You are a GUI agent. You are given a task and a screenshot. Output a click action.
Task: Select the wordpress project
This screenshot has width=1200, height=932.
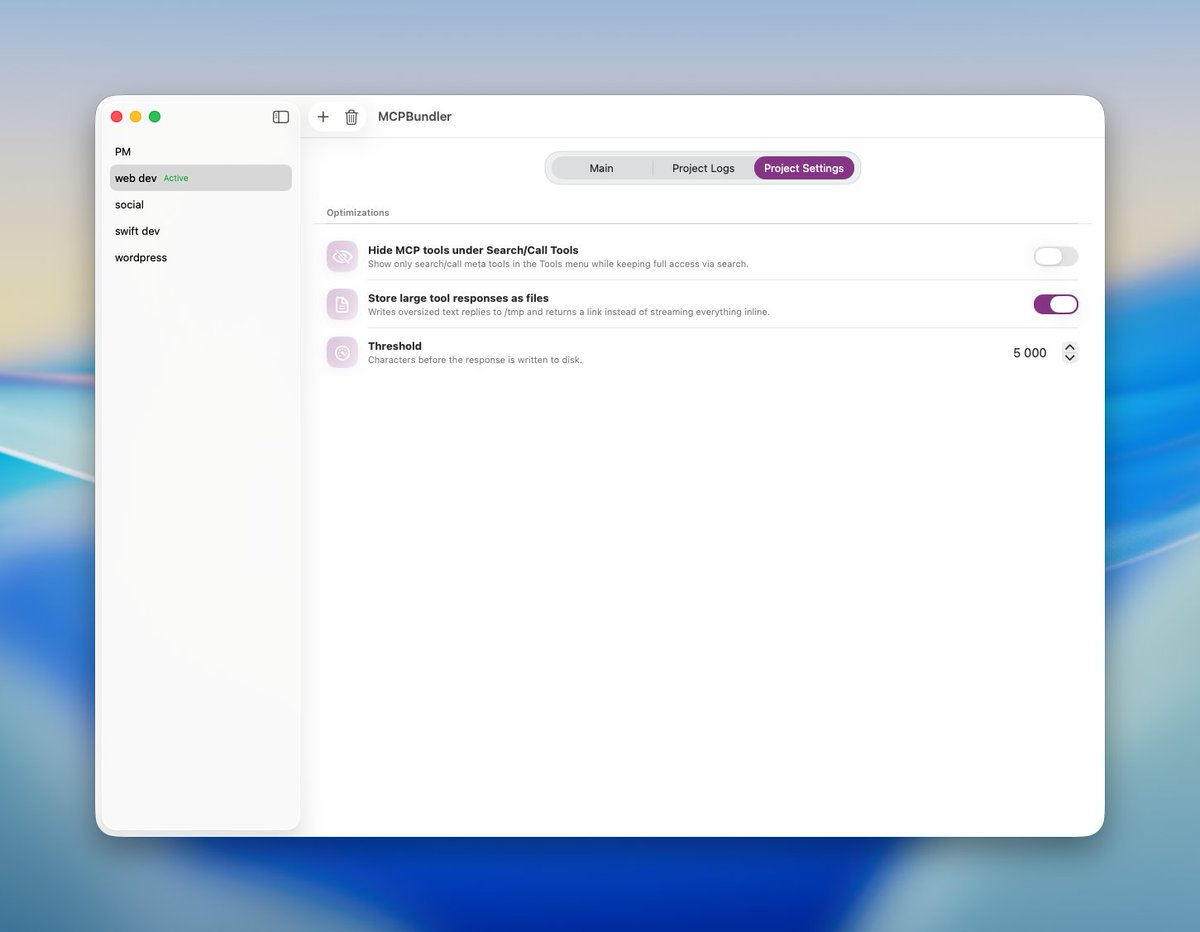(x=140, y=257)
